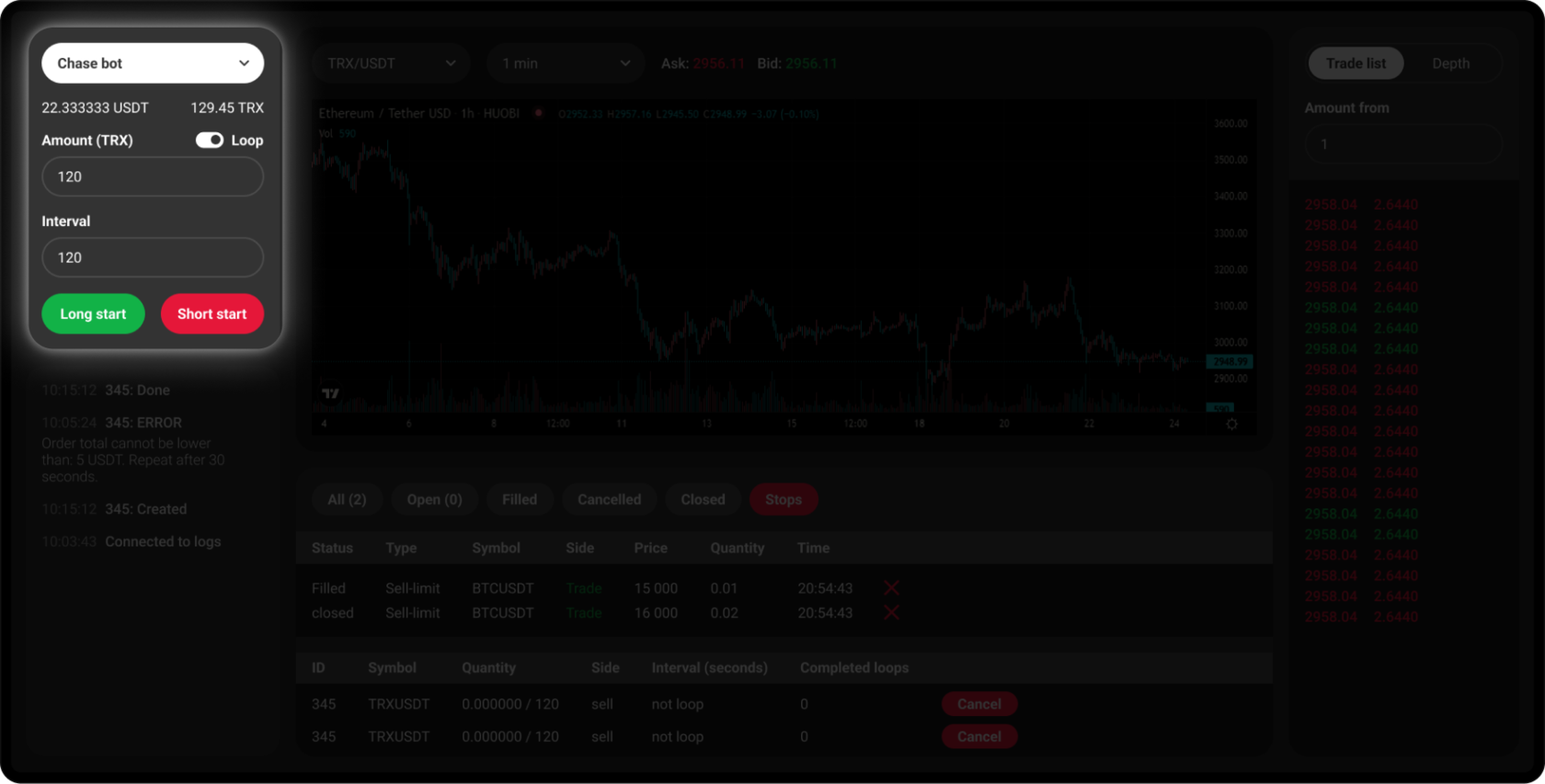1545x784 pixels.
Task: Click the Long start button
Action: (93, 314)
